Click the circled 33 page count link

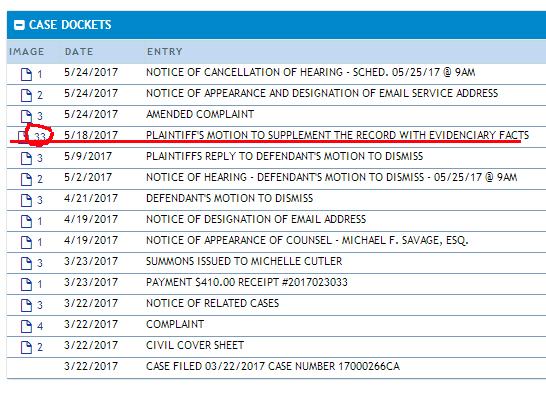[40, 136]
